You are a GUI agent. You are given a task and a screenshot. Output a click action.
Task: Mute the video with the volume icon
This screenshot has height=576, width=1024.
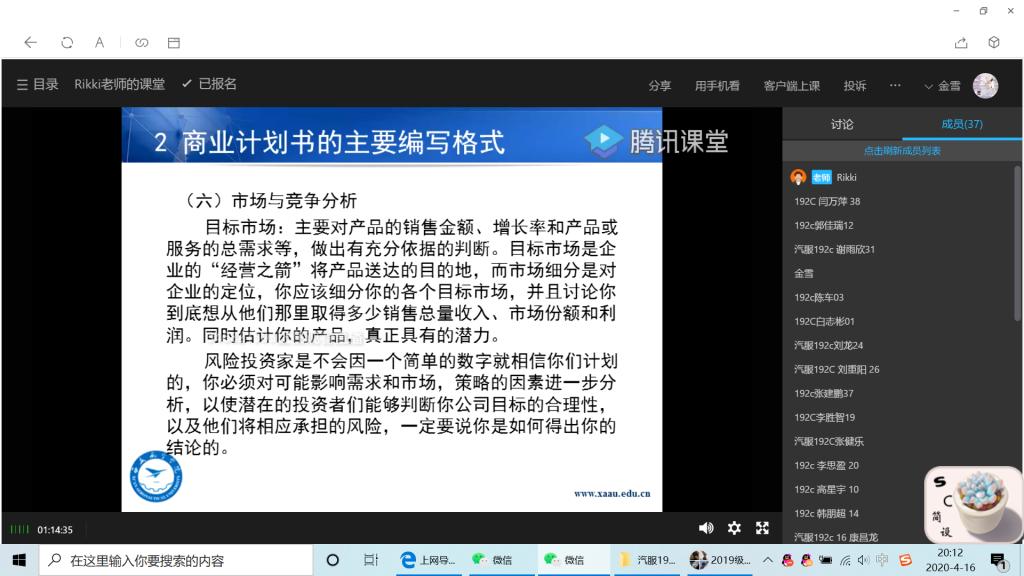pos(706,528)
